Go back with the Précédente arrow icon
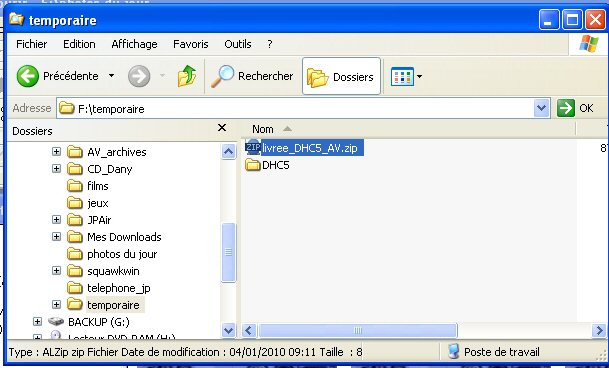The height and width of the screenshot is (368, 609). pyautogui.click(x=28, y=76)
